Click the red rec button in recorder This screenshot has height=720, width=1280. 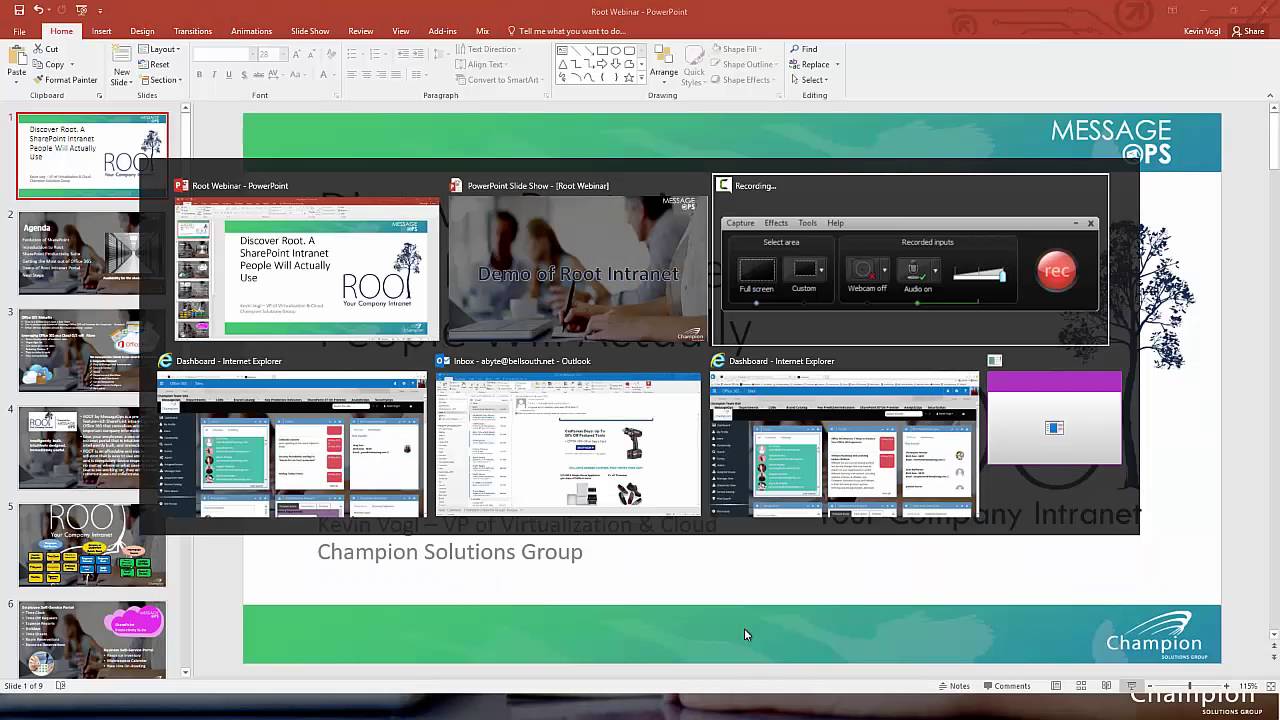pos(1056,271)
